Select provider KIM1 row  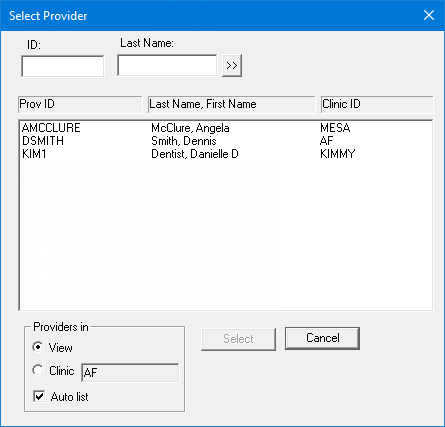click(226, 154)
